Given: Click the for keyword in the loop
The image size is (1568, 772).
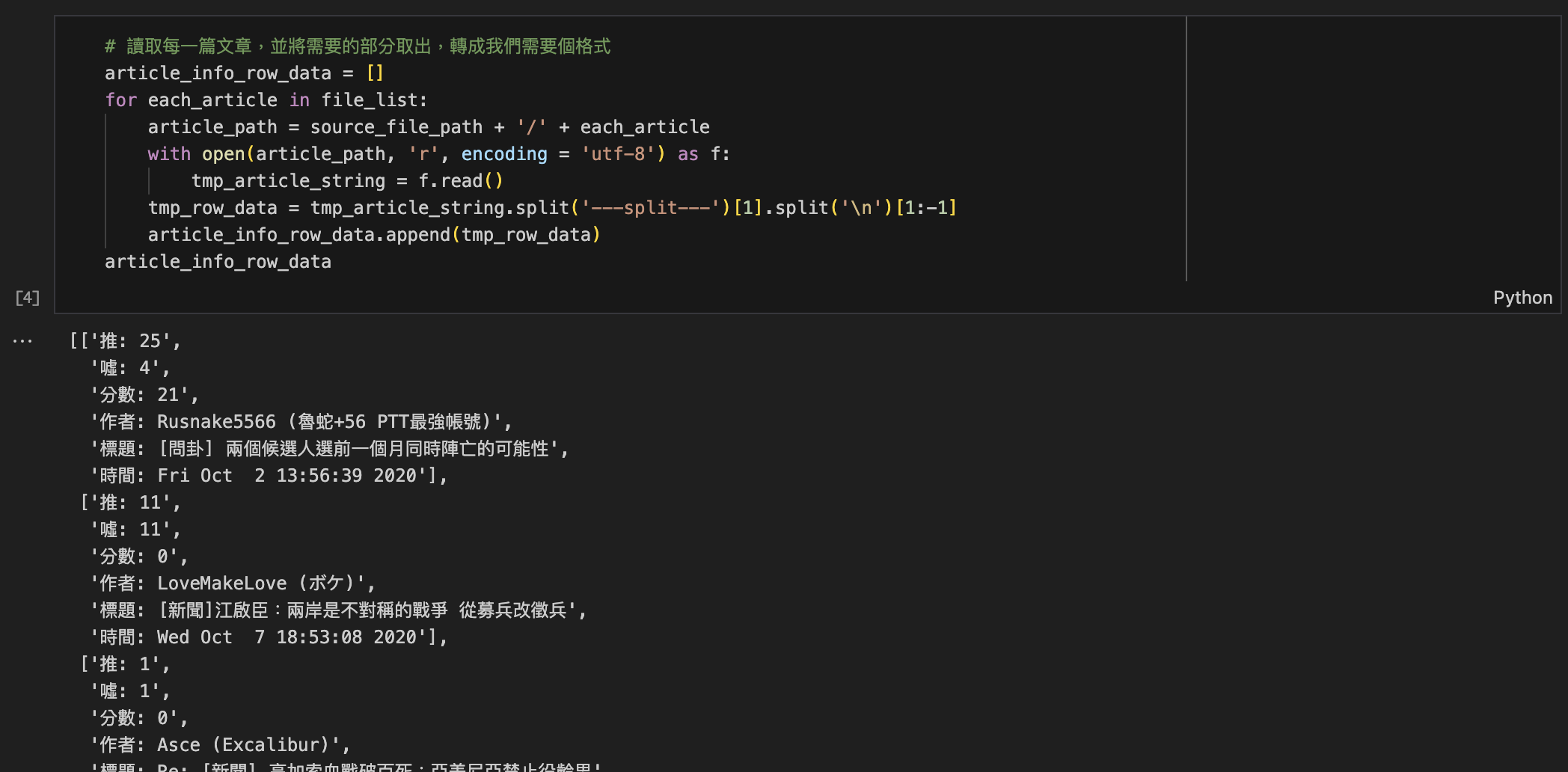Looking at the screenshot, I should coord(120,99).
